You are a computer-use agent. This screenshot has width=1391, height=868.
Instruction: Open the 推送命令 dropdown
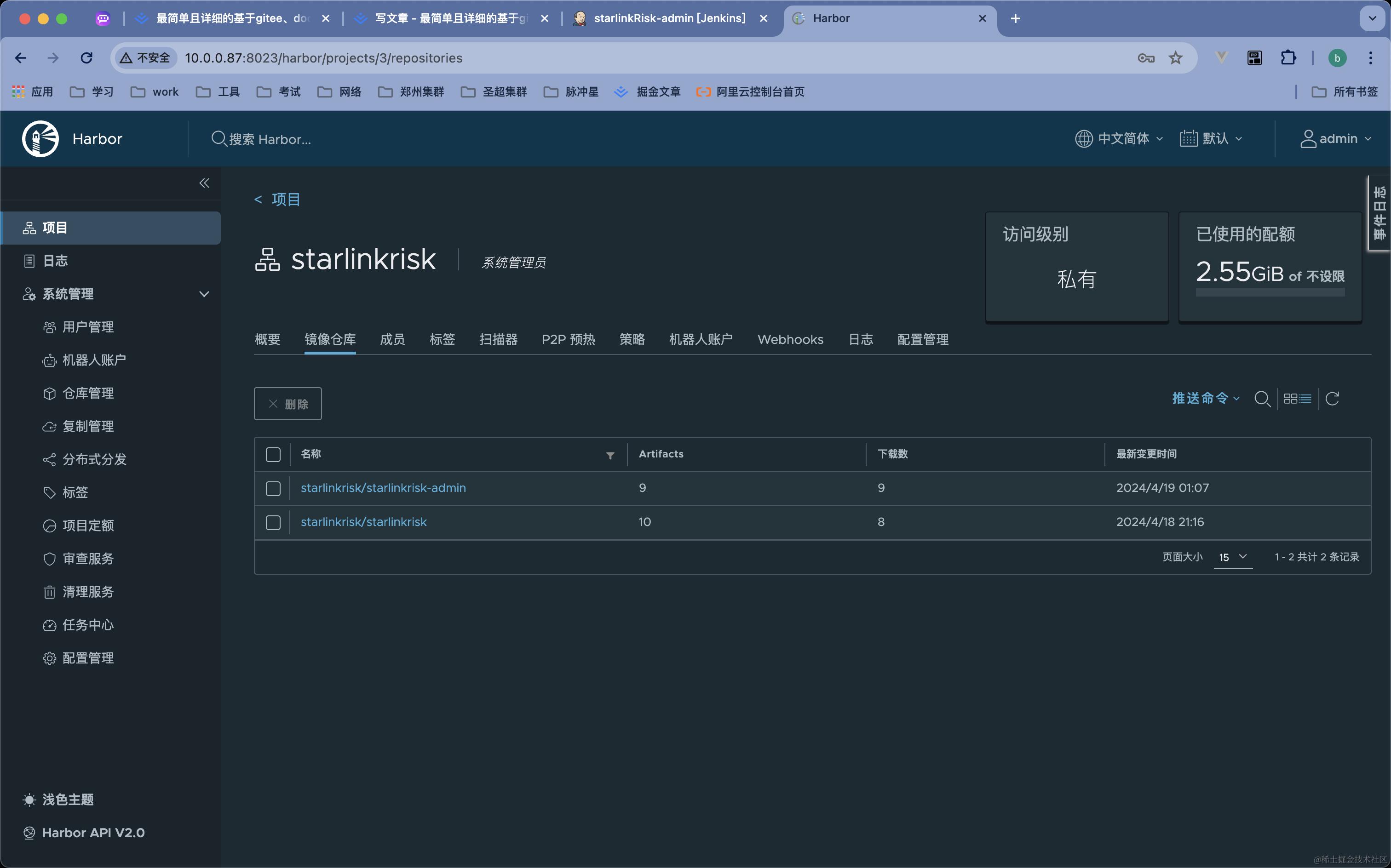click(1205, 399)
